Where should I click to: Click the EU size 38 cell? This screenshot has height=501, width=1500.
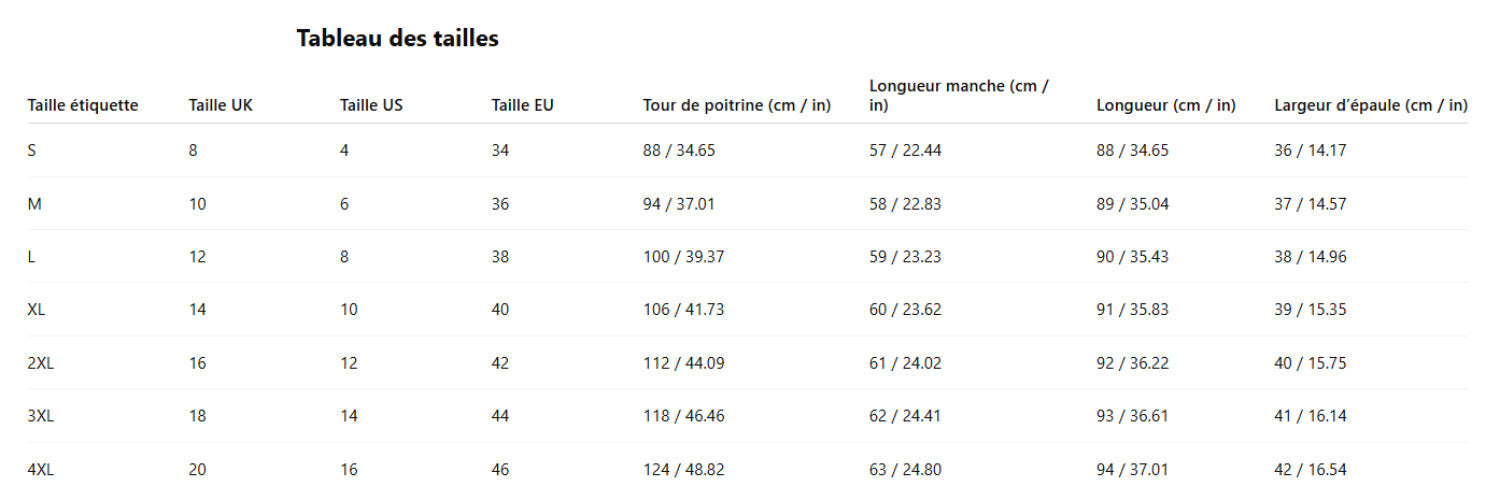[500, 257]
